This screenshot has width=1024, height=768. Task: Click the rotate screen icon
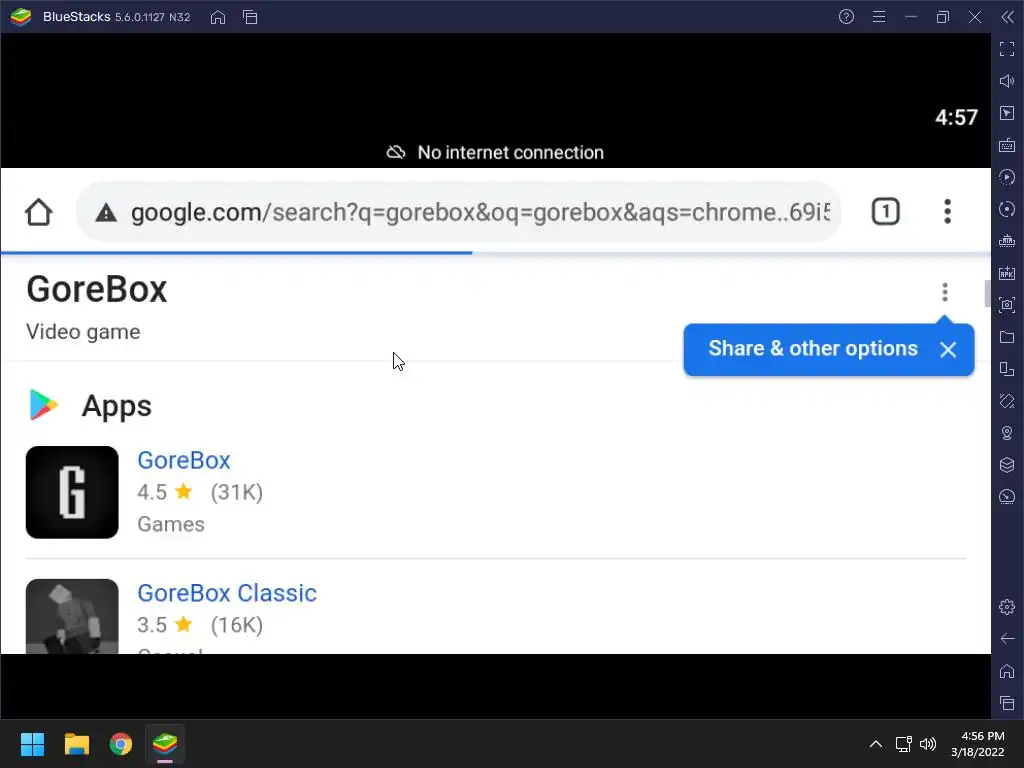(x=1006, y=401)
